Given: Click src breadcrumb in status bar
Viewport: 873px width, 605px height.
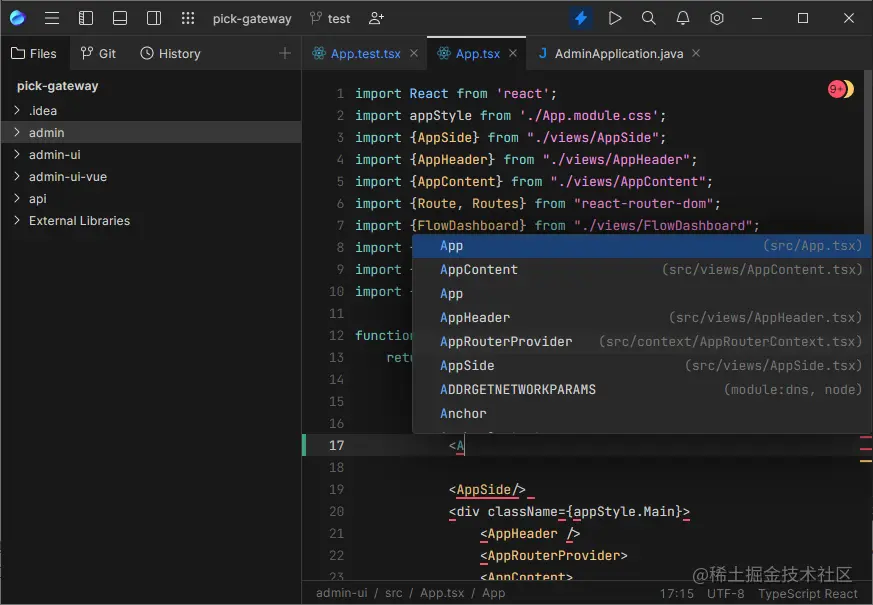Looking at the screenshot, I should [393, 593].
